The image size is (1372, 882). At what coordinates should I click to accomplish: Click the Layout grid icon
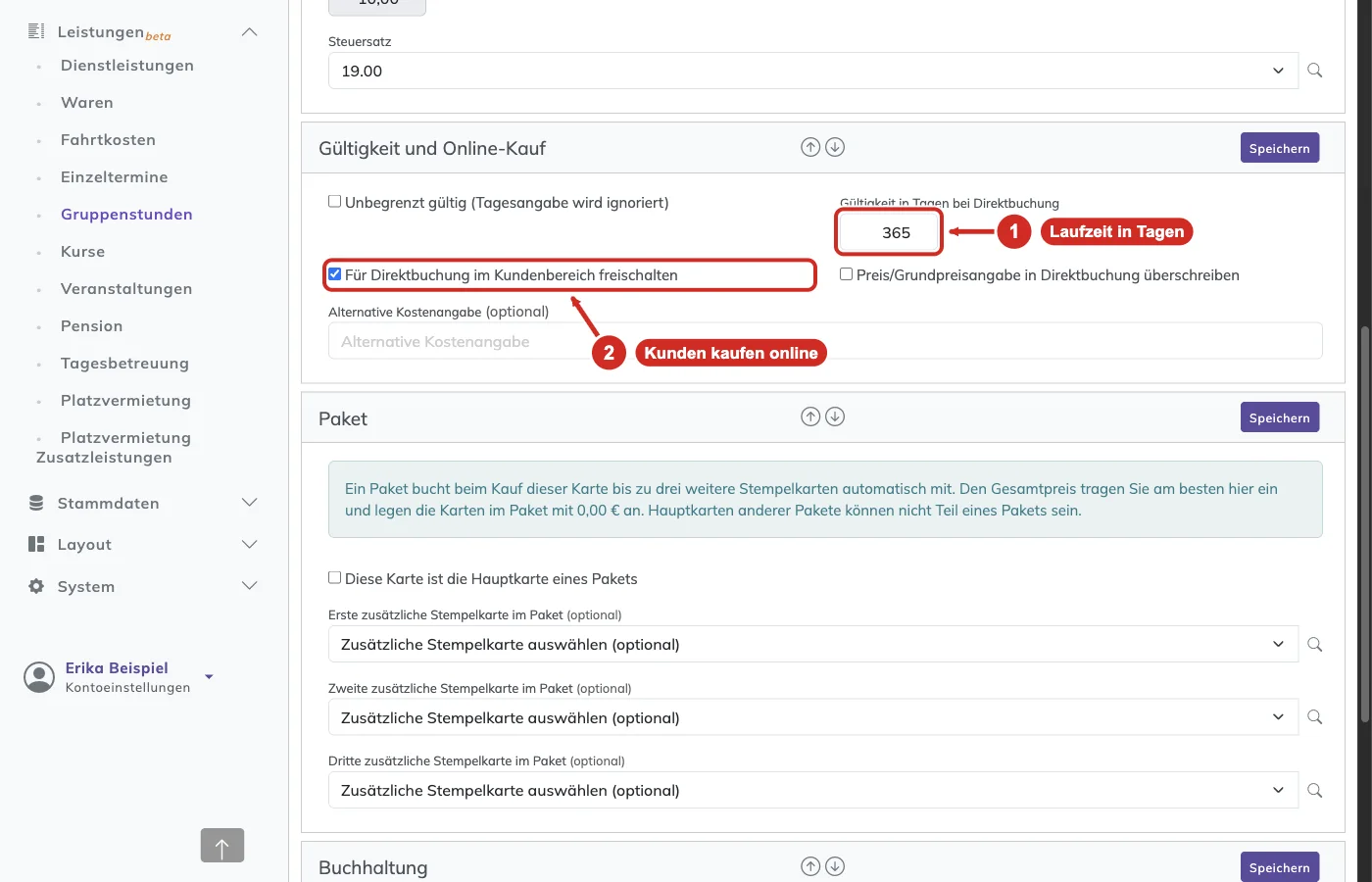coord(36,544)
